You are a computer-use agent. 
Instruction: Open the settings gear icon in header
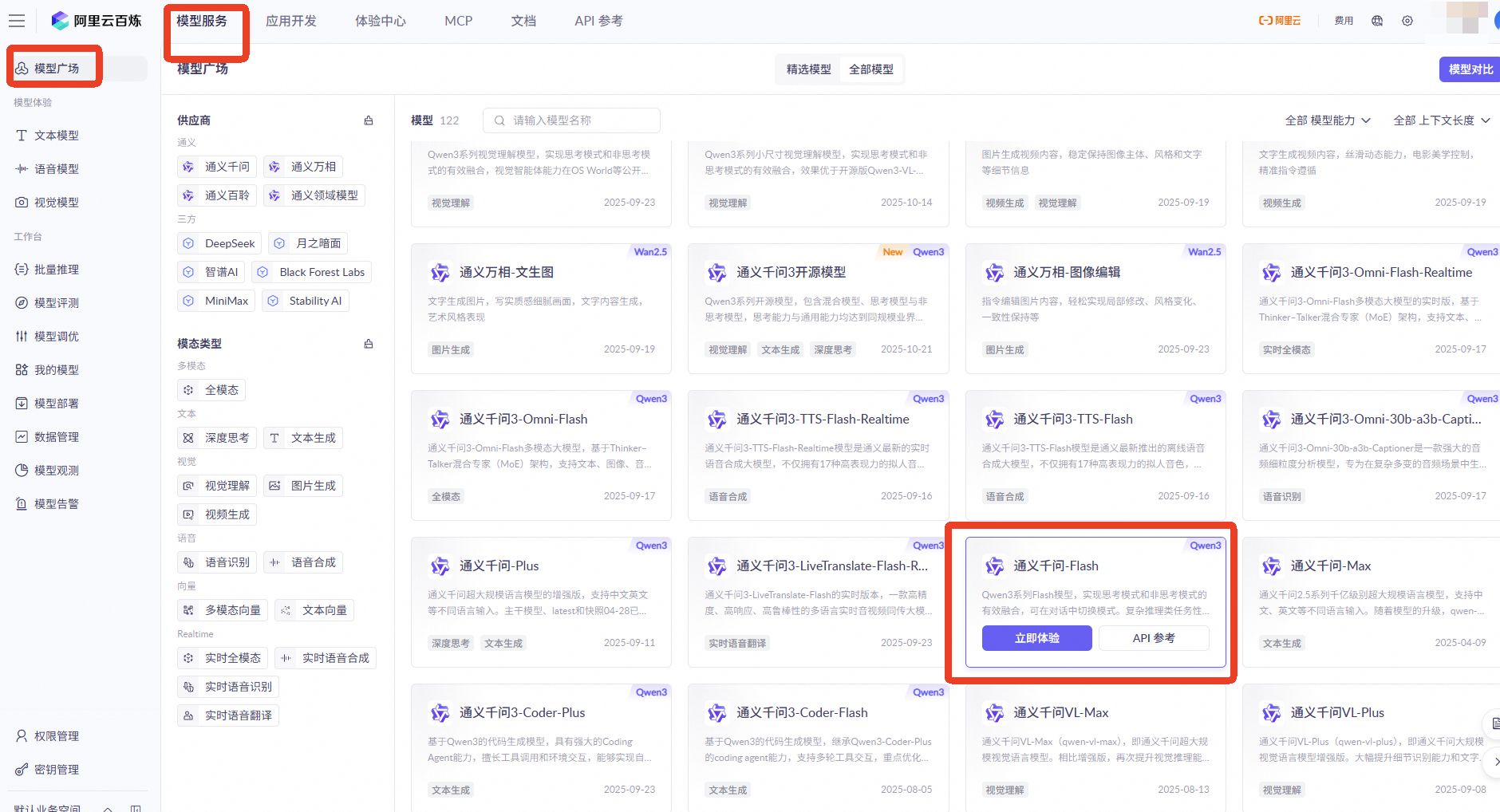[1407, 21]
